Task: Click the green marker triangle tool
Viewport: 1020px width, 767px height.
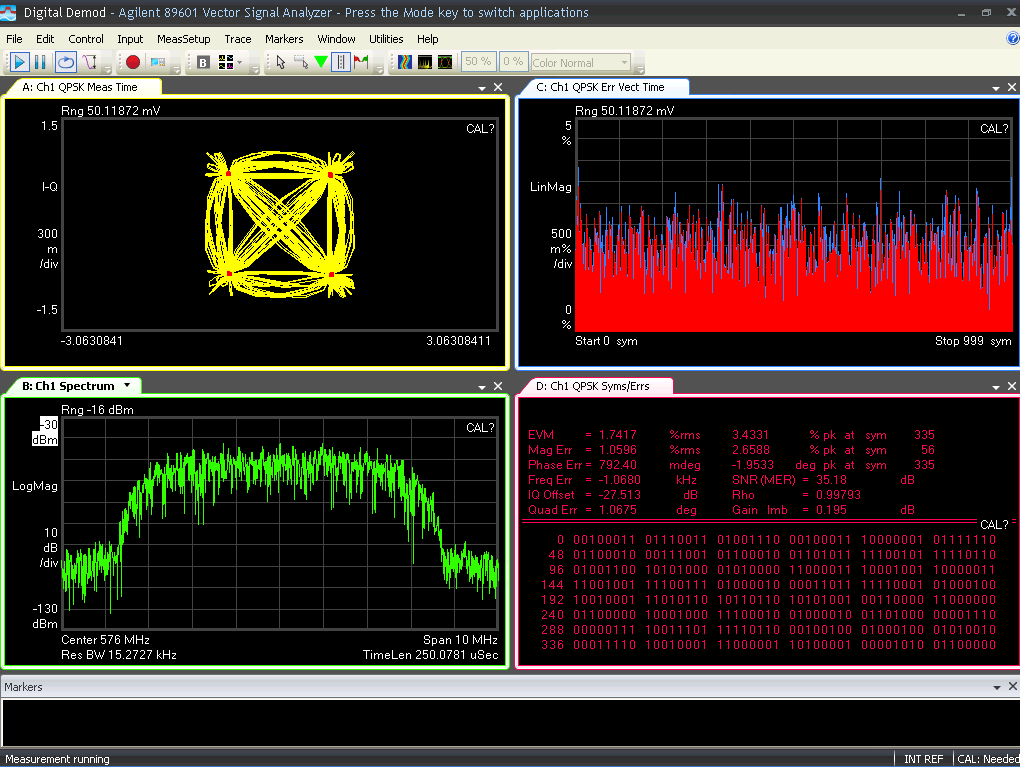Action: click(321, 62)
